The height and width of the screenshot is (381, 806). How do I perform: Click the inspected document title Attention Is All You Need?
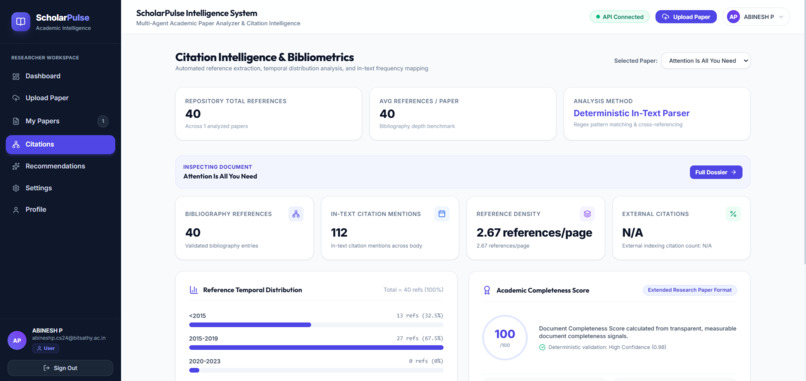(x=220, y=176)
